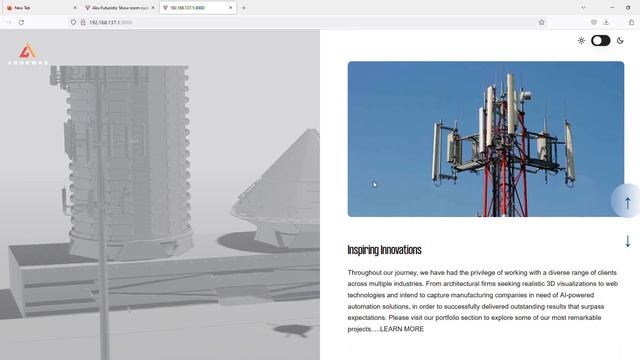This screenshot has width=640, height=360.
Task: Open the LEARN MORE link
Action: click(x=402, y=329)
